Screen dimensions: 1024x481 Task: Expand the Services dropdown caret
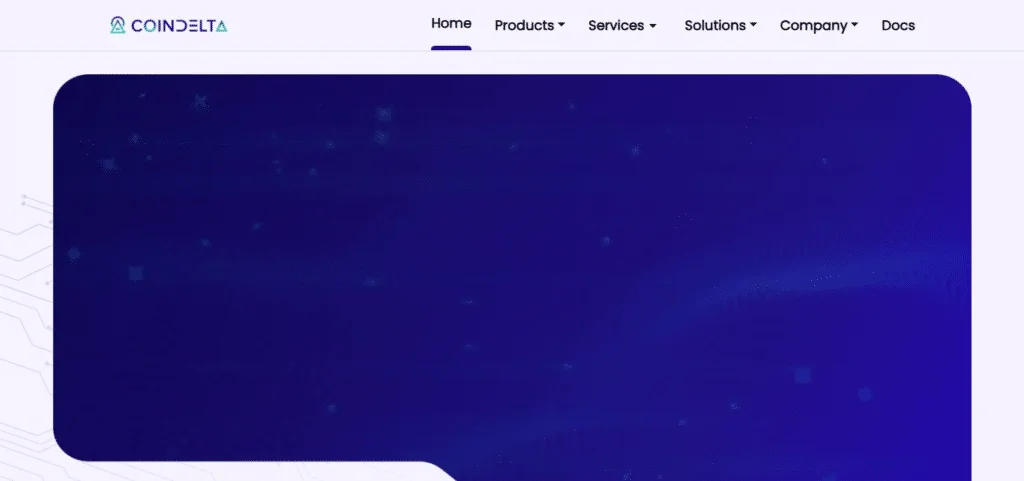point(653,25)
